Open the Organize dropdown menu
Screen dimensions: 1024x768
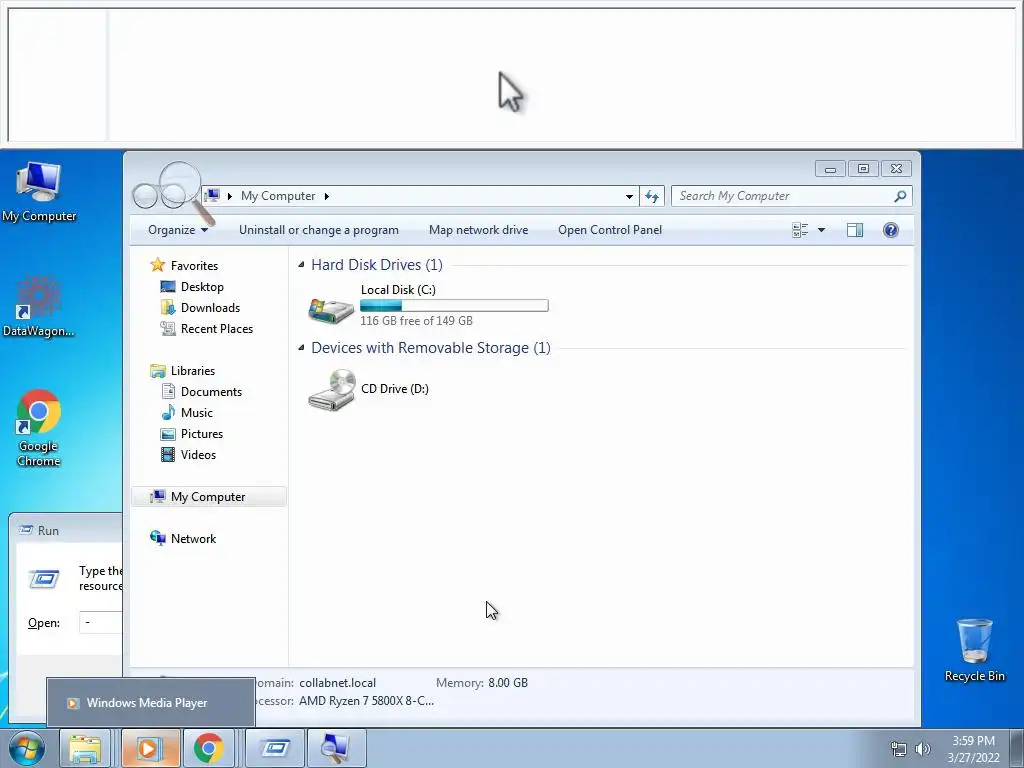point(178,230)
